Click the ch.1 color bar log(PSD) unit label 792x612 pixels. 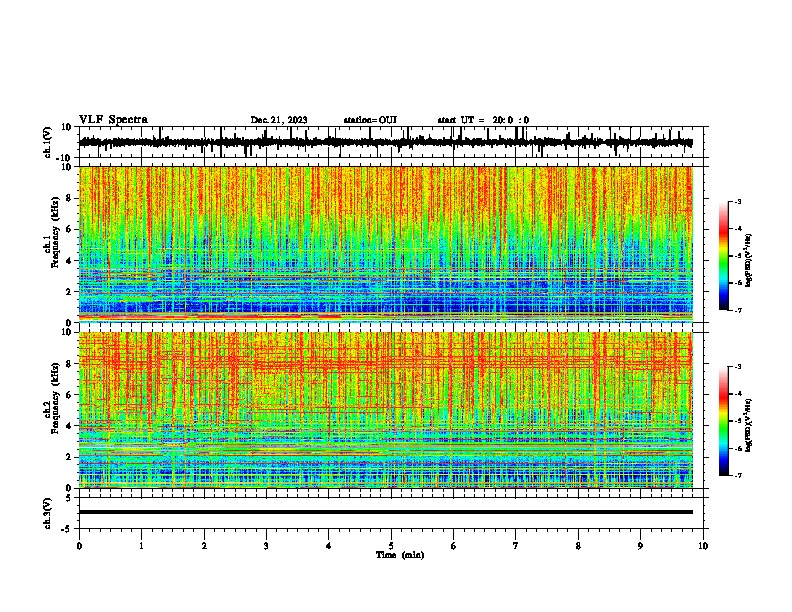(x=749, y=261)
